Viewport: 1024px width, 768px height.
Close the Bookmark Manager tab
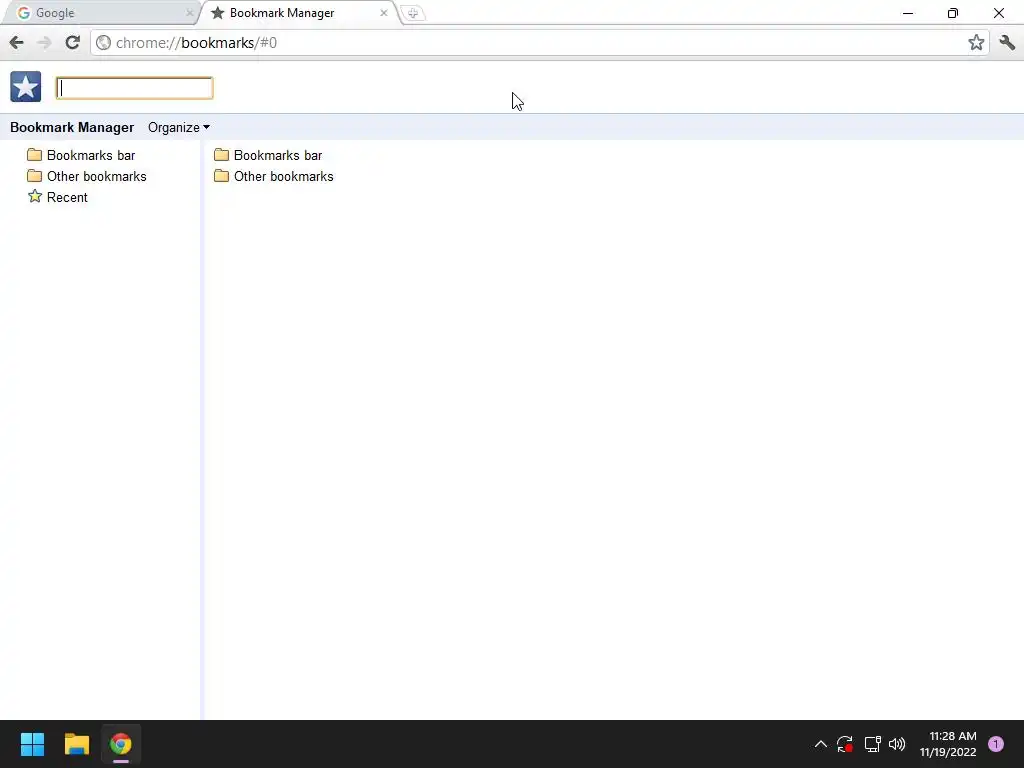[x=384, y=13]
